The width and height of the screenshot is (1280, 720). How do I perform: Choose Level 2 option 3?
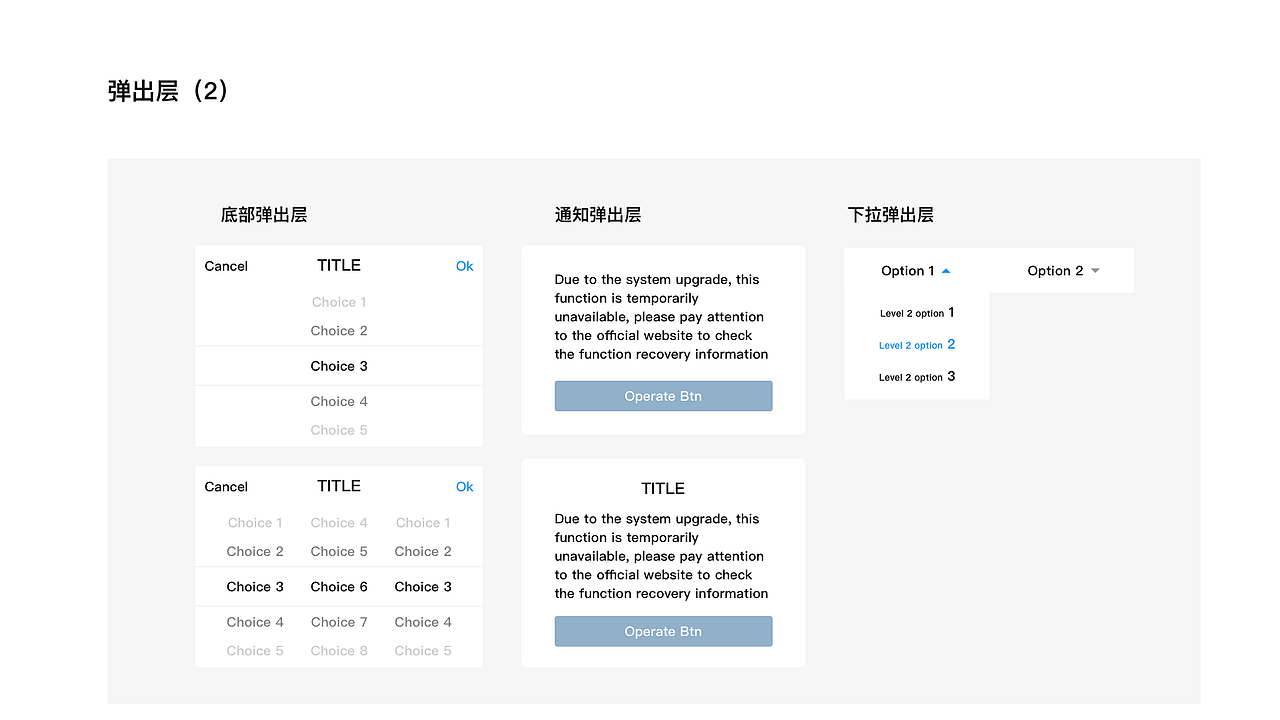pos(917,377)
